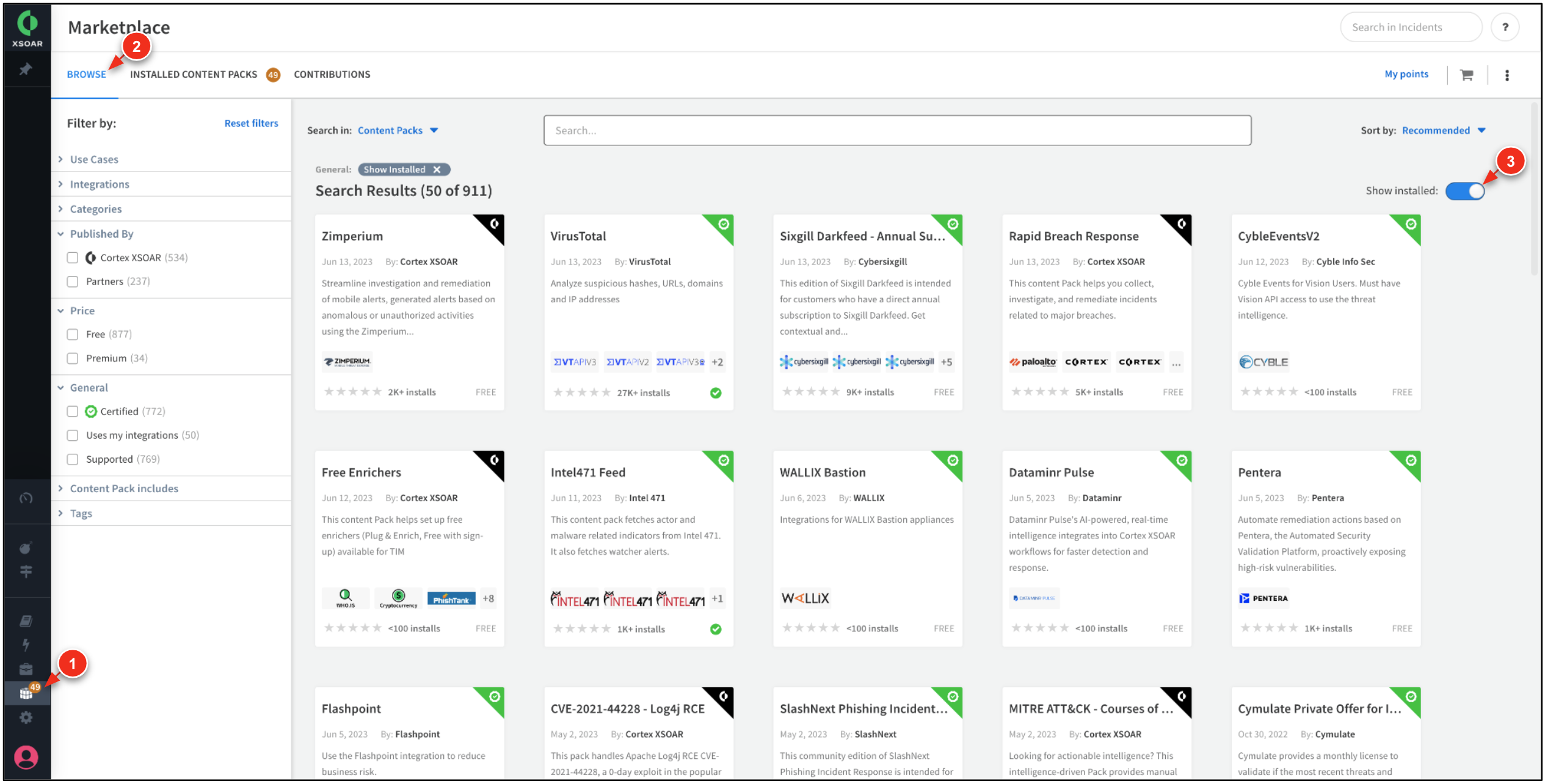Click the green check on Intel471 Feed card
This screenshot has height=784, width=1545.
pyautogui.click(x=716, y=629)
